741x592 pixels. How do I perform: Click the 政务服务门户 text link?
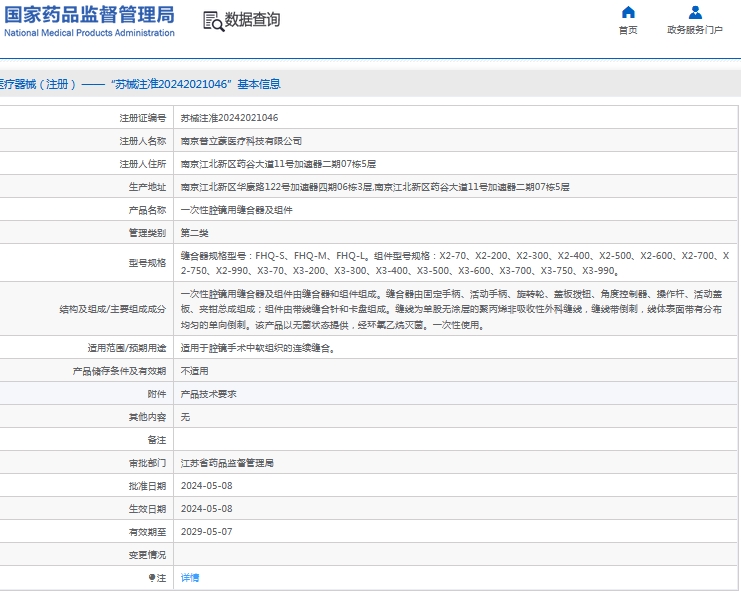[695, 30]
